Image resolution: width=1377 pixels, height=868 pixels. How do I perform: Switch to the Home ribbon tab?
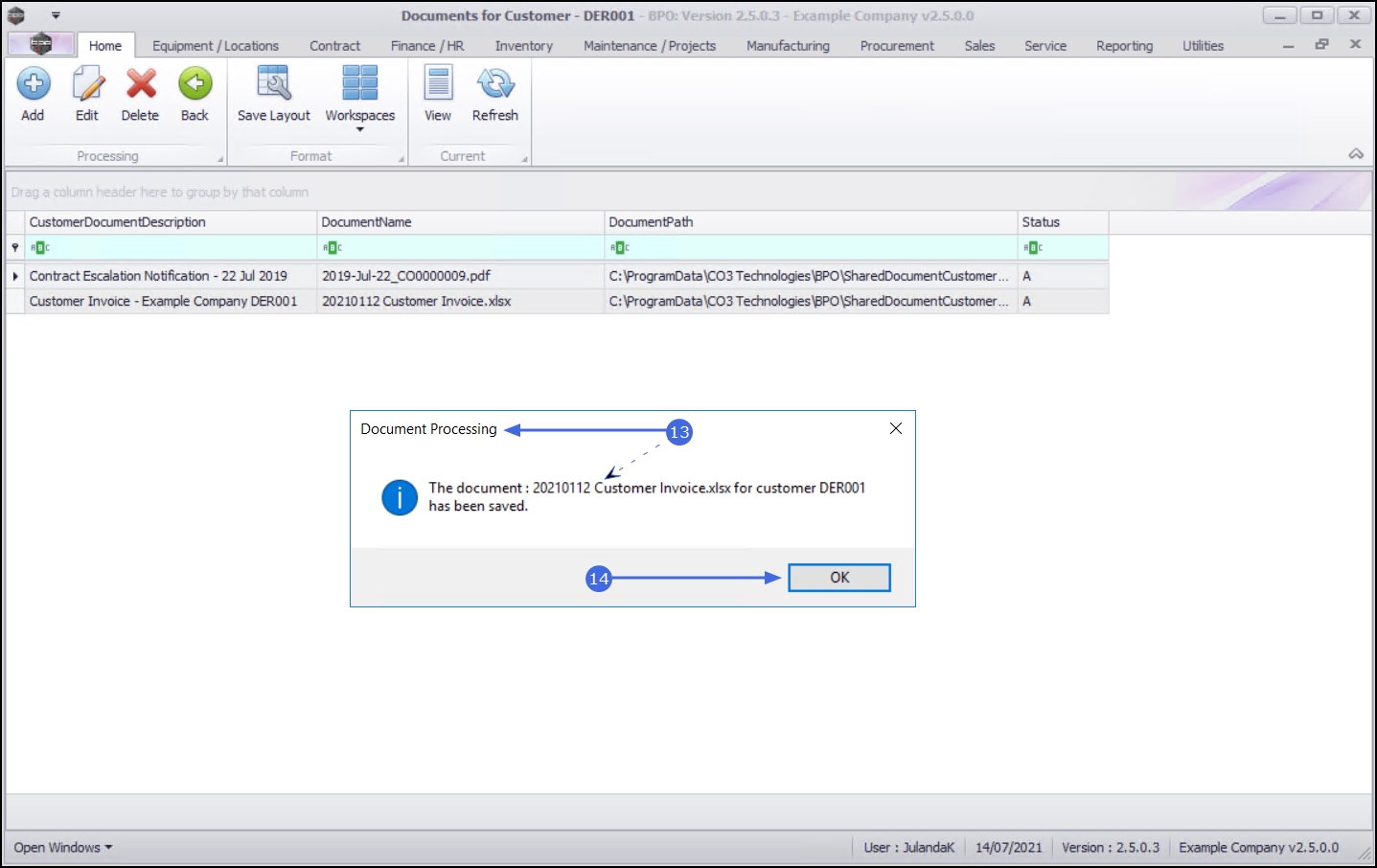(x=105, y=45)
